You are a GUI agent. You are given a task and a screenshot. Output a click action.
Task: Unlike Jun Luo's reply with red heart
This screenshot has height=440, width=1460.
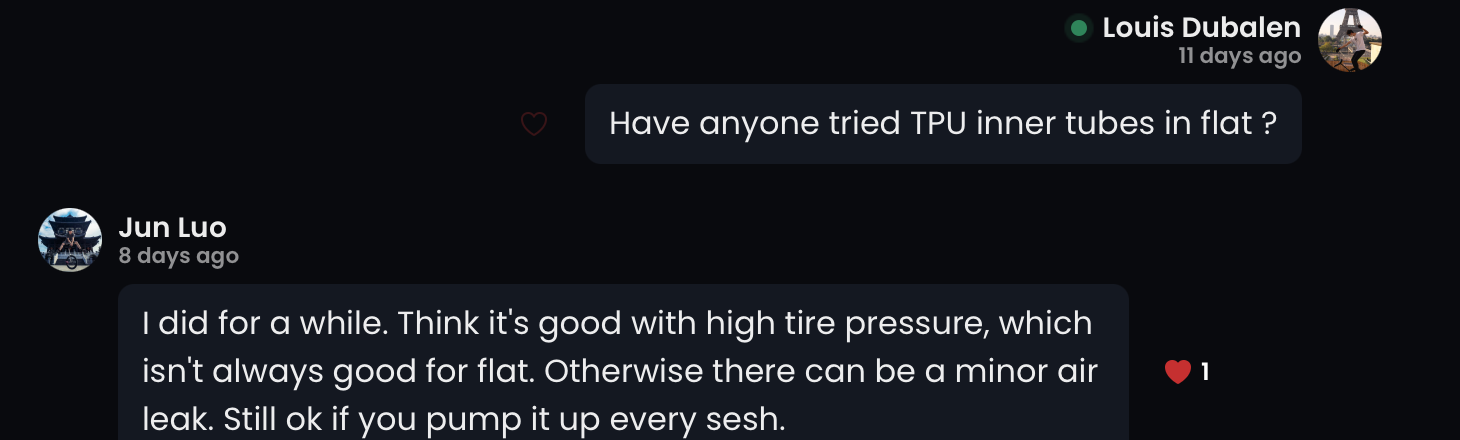click(x=1178, y=372)
